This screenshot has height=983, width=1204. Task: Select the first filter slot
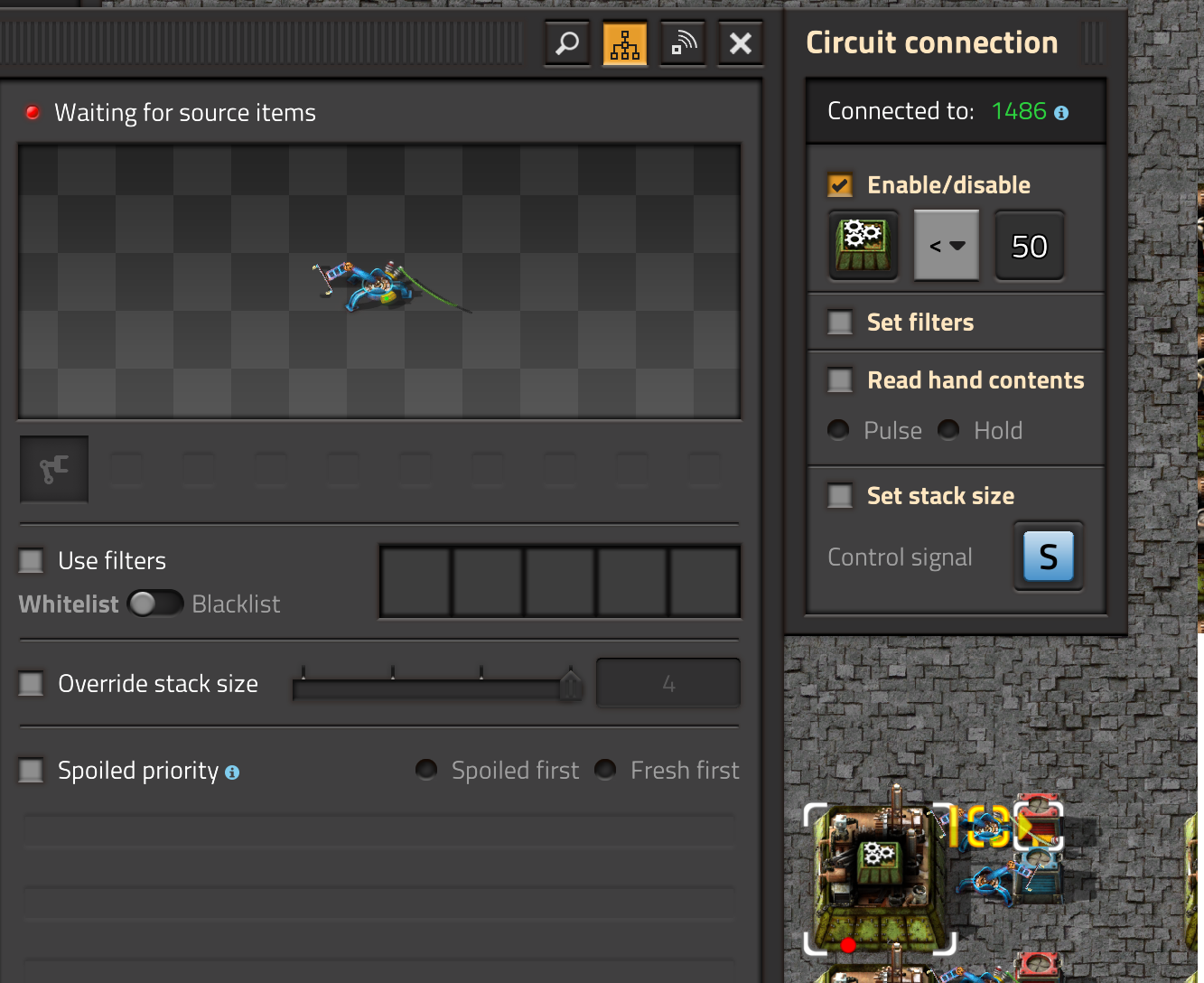[x=415, y=582]
